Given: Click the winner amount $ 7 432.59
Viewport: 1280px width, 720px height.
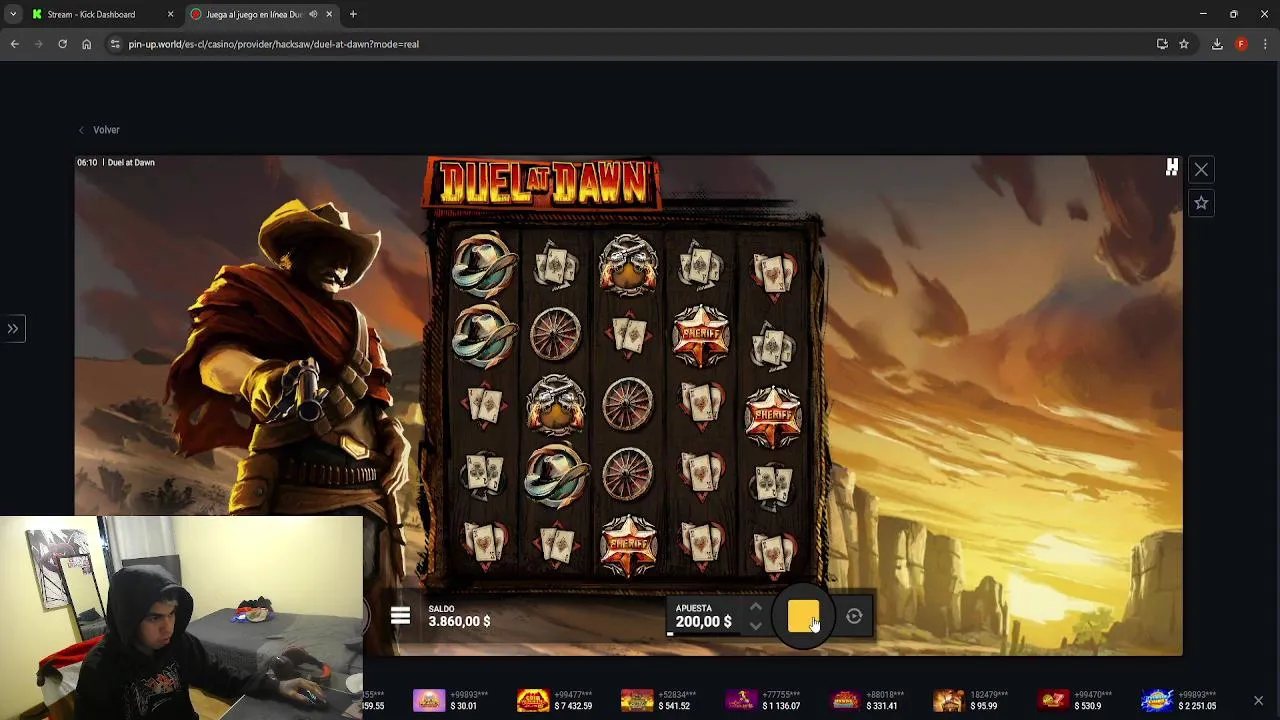Looking at the screenshot, I should (x=573, y=706).
